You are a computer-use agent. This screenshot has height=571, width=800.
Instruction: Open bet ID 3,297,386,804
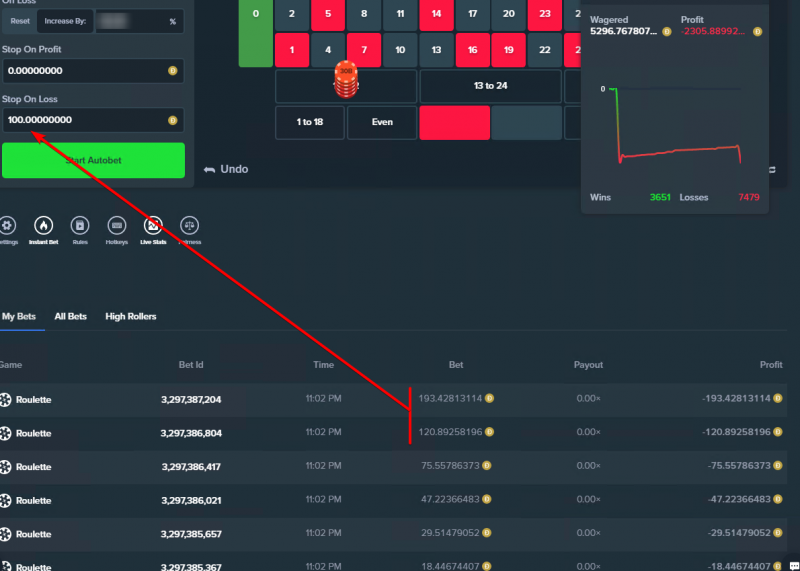tap(191, 433)
